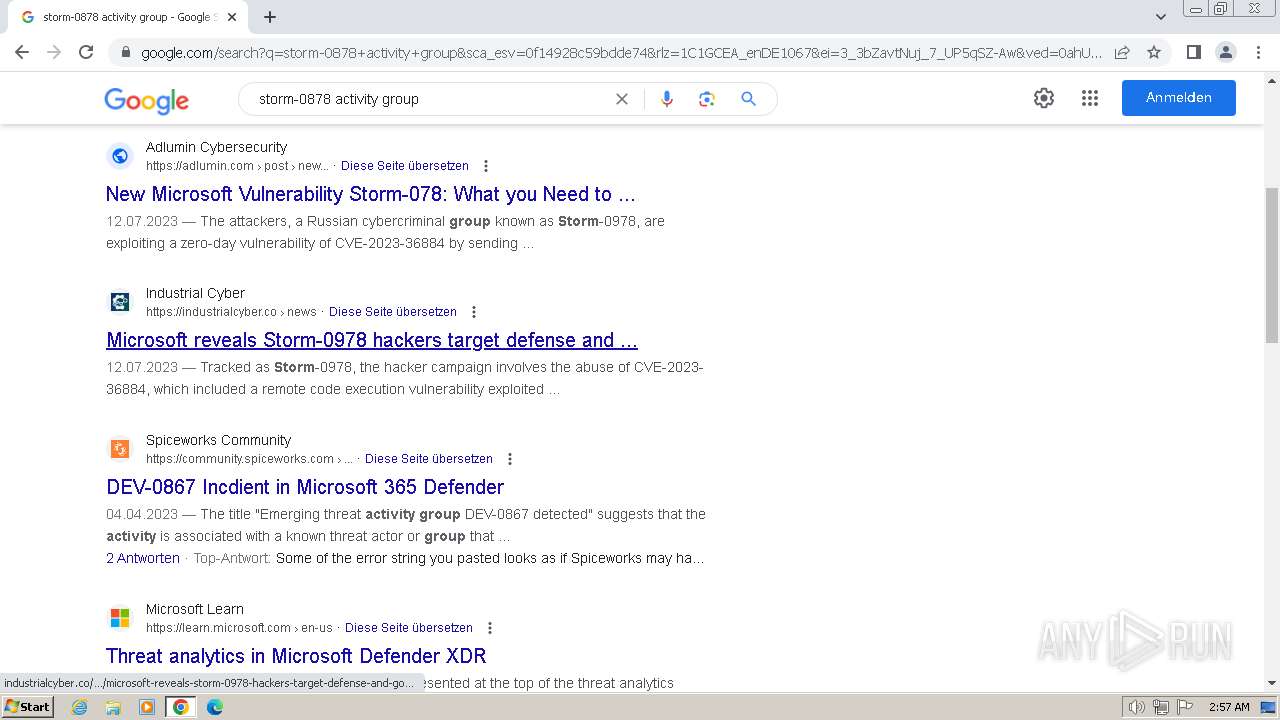Image resolution: width=1280 pixels, height=720 pixels.
Task: Focus the Google search input field
Action: 430,99
